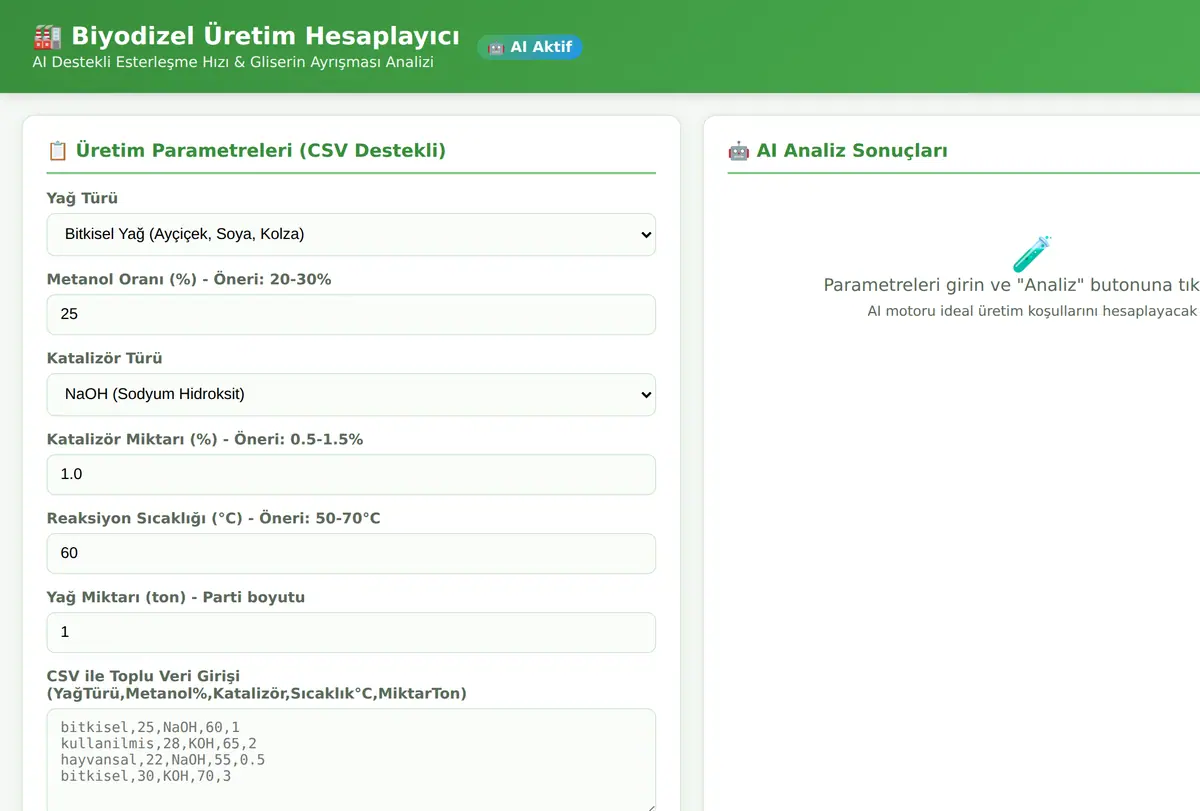The height and width of the screenshot is (811, 1200).
Task: Click the CSV line 'hayvansal,22,NaOH,55,0.5'
Action: 162,759
